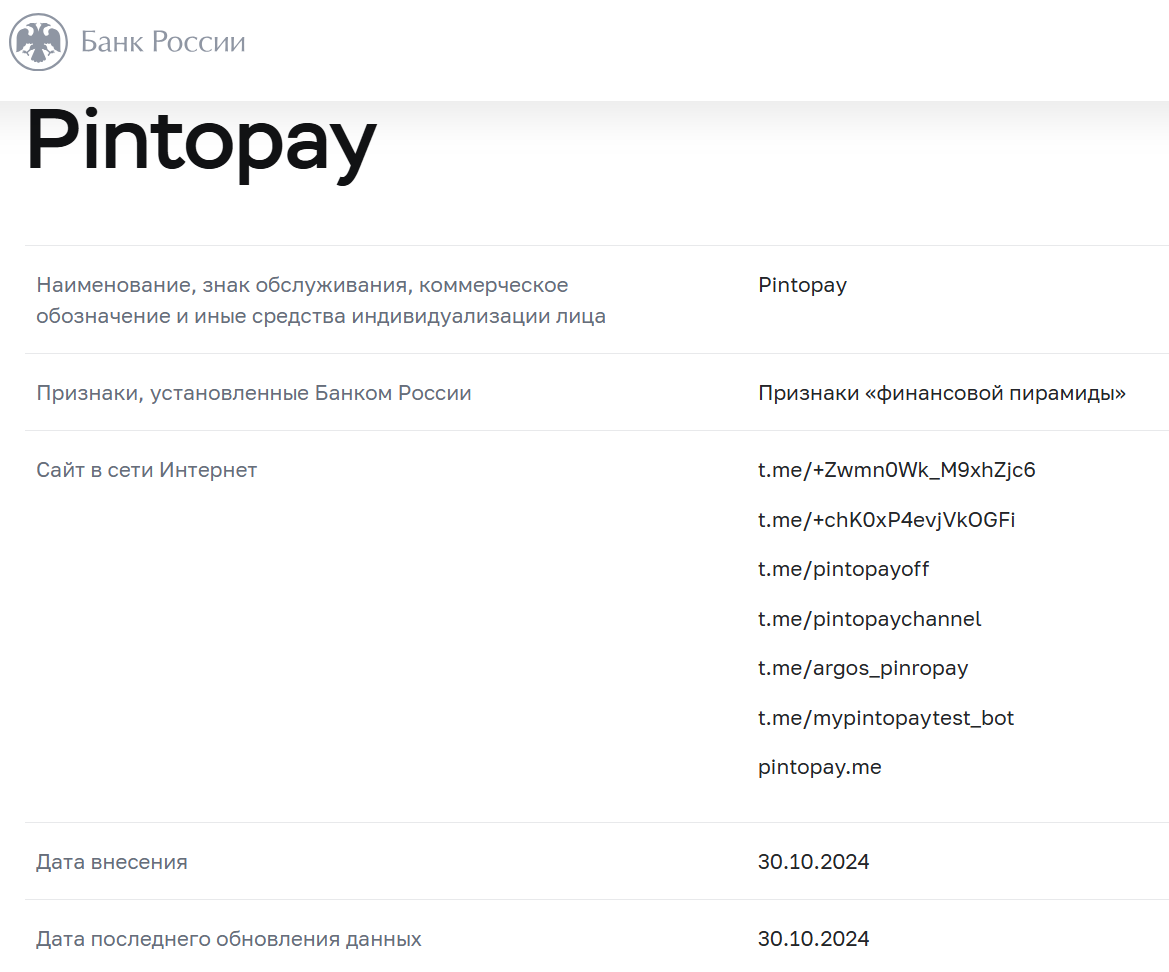Select the t.me/+Zwmn0Wk_M9xhZjc6 address
Image resolution: width=1169 pixels, height=972 pixels.
pyautogui.click(x=896, y=470)
